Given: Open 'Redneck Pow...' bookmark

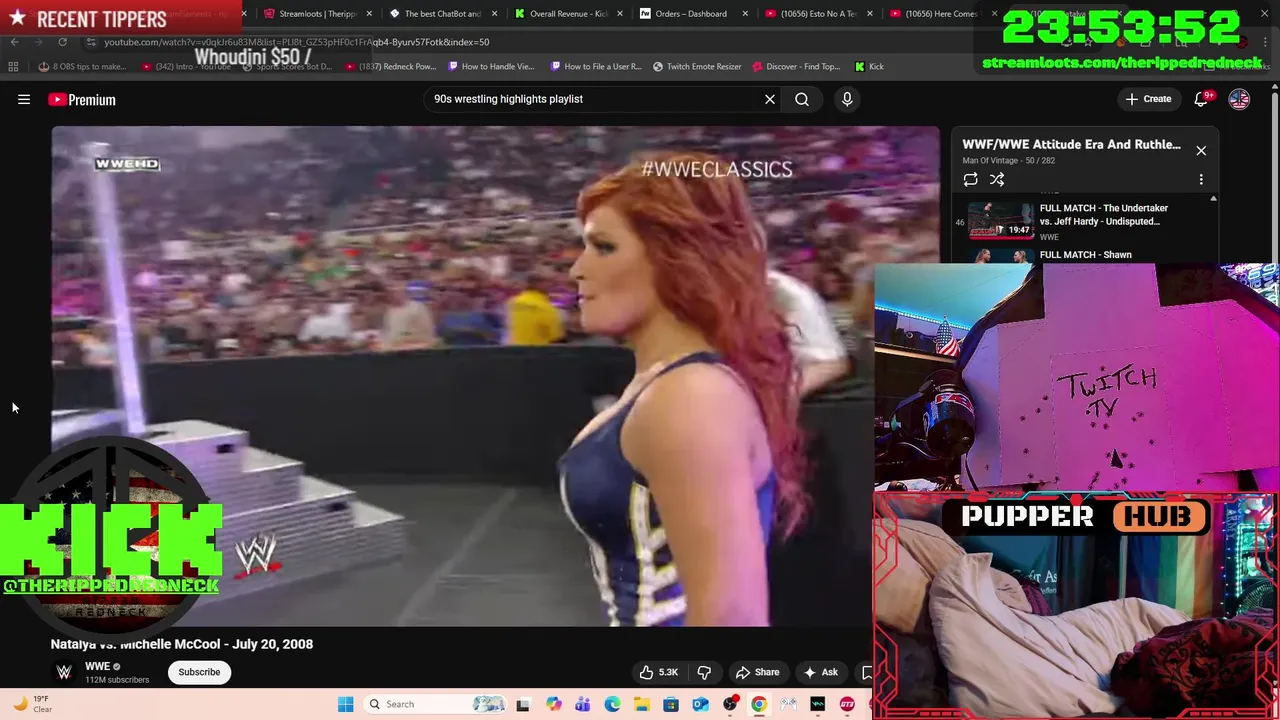Looking at the screenshot, I should pos(390,66).
